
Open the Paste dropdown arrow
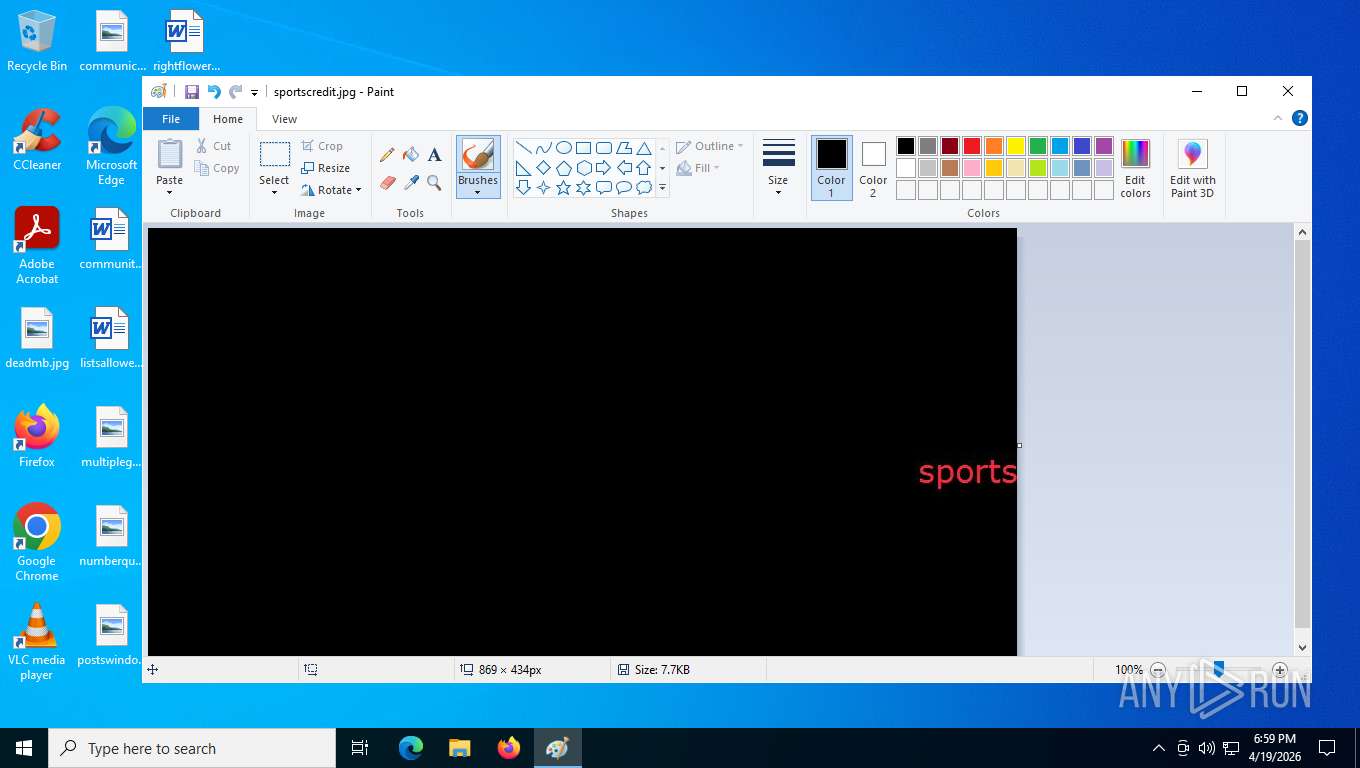[x=170, y=193]
